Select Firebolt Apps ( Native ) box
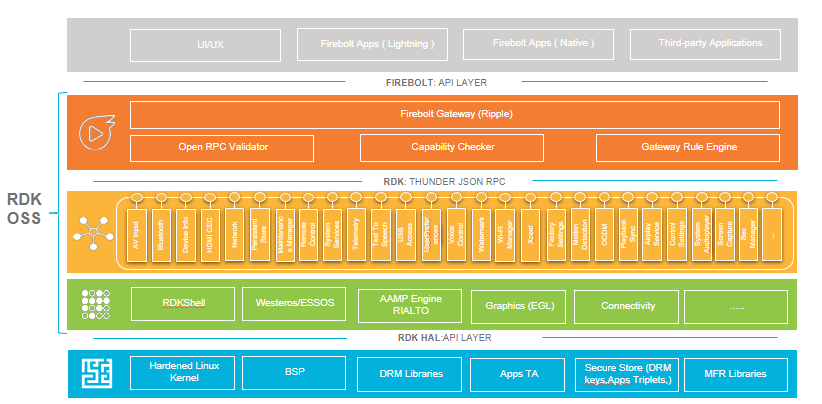Viewport: 822px width, 404px height. tap(538, 43)
